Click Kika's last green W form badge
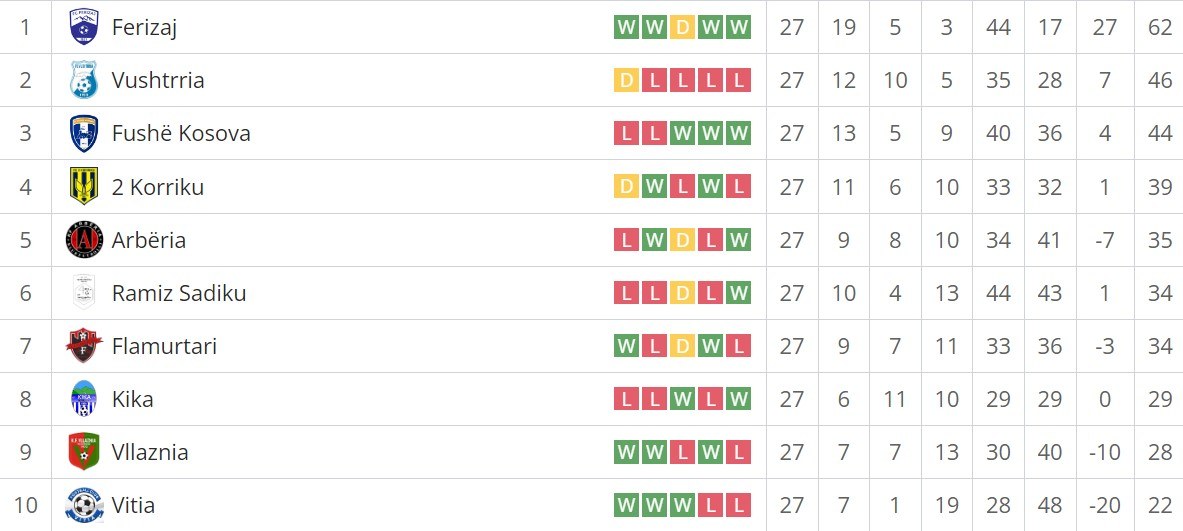The width and height of the screenshot is (1183, 531). (739, 399)
